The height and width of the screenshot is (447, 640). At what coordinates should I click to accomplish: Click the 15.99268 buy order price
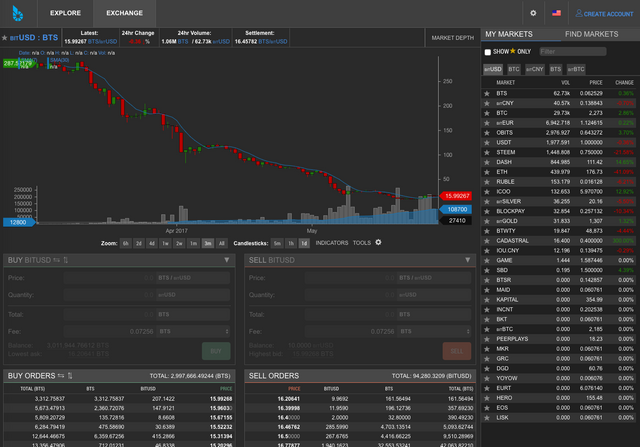[x=221, y=399]
